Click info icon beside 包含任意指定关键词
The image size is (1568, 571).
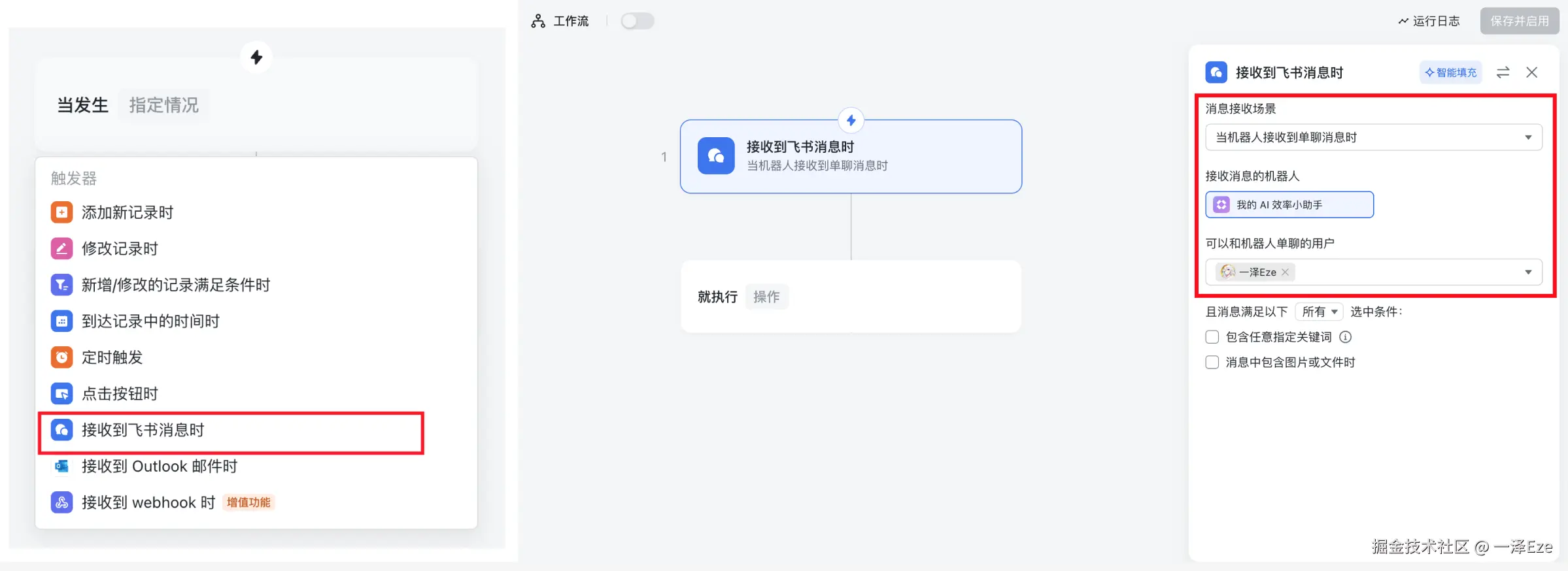(x=1345, y=337)
